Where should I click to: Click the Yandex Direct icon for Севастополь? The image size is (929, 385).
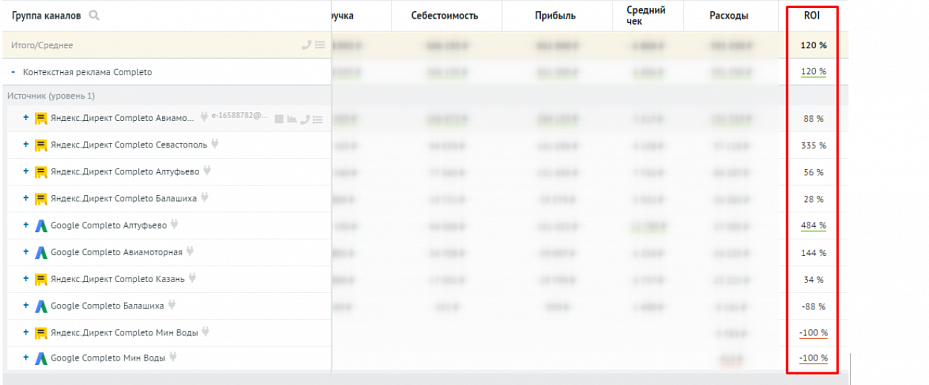(x=41, y=145)
